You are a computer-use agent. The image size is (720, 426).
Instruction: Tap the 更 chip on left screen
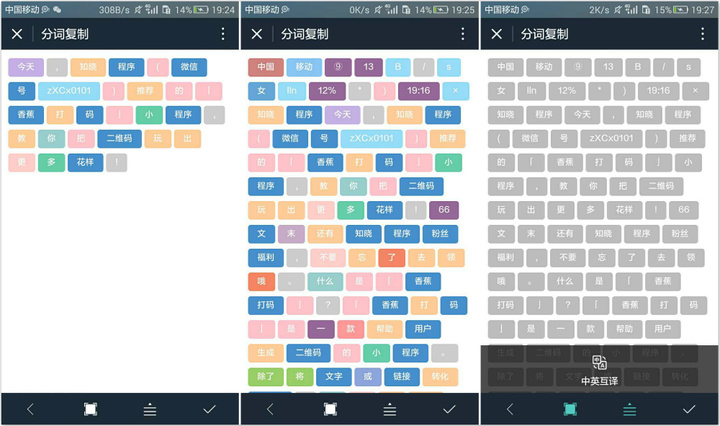tap(22, 163)
